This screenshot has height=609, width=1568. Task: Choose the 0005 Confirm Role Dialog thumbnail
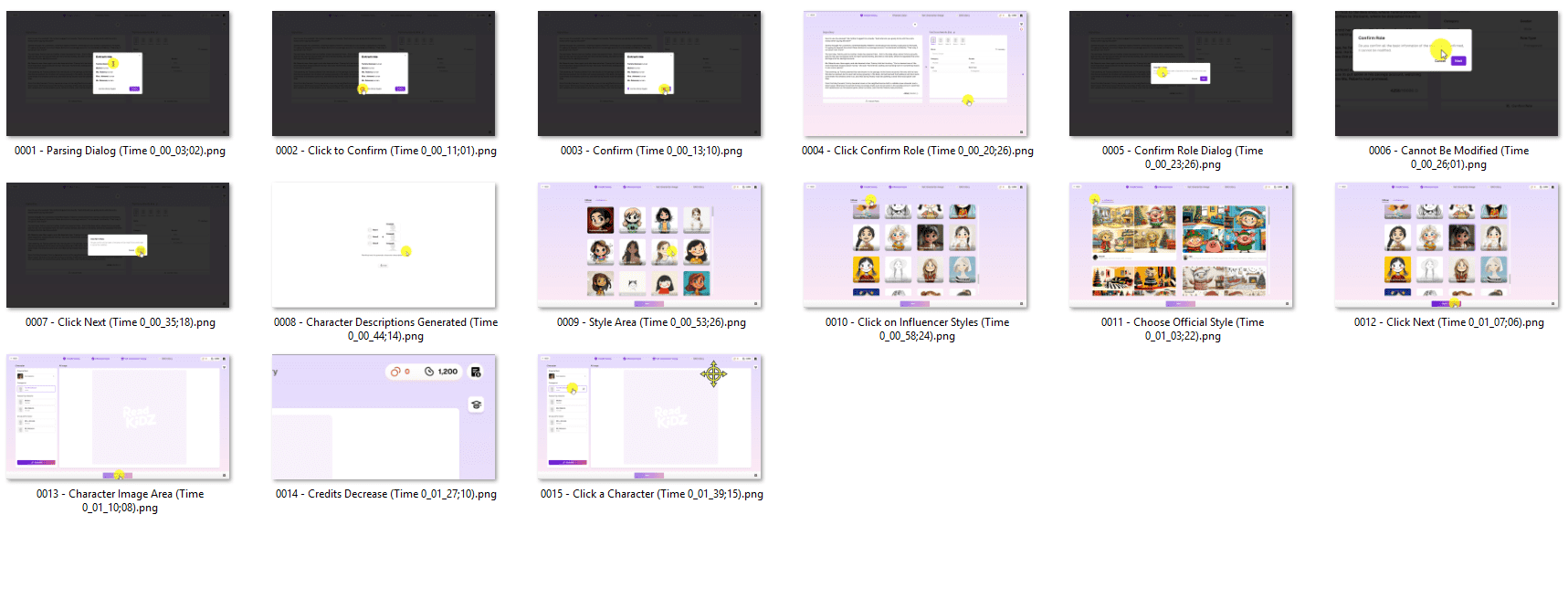pos(1181,74)
